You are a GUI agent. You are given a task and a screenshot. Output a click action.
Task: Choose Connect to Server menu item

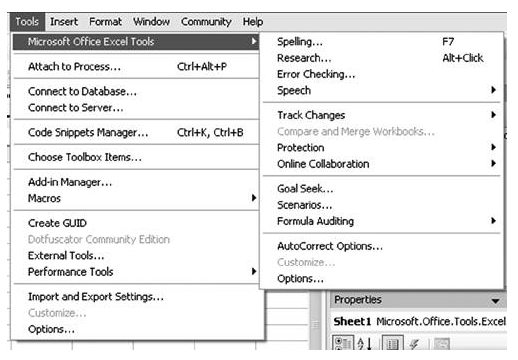136,108
